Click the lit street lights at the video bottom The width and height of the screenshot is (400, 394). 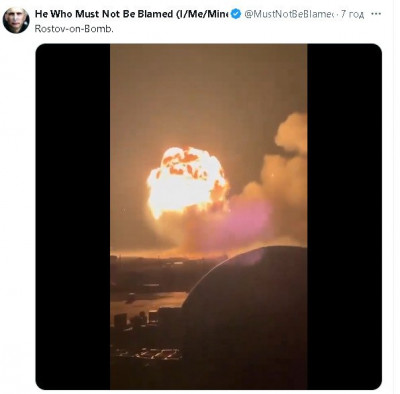tap(150, 353)
